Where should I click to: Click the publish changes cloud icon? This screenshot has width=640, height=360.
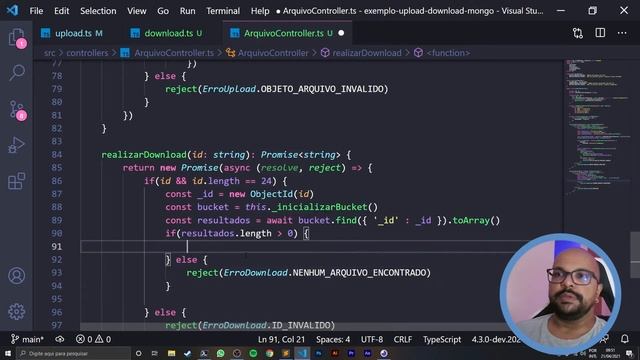[60, 339]
